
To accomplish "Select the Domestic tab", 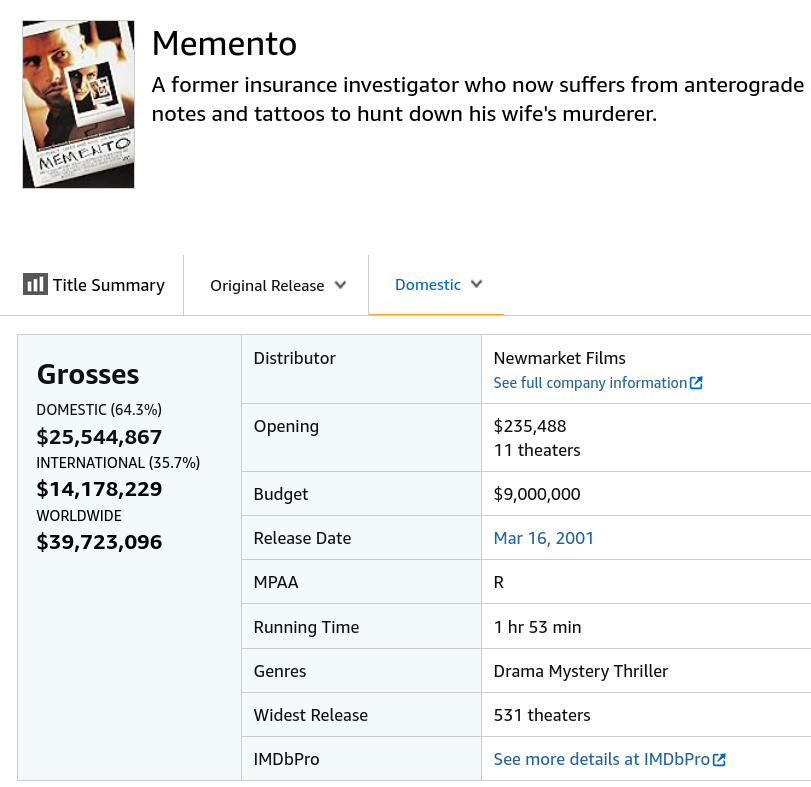I will pyautogui.click(x=428, y=285).
